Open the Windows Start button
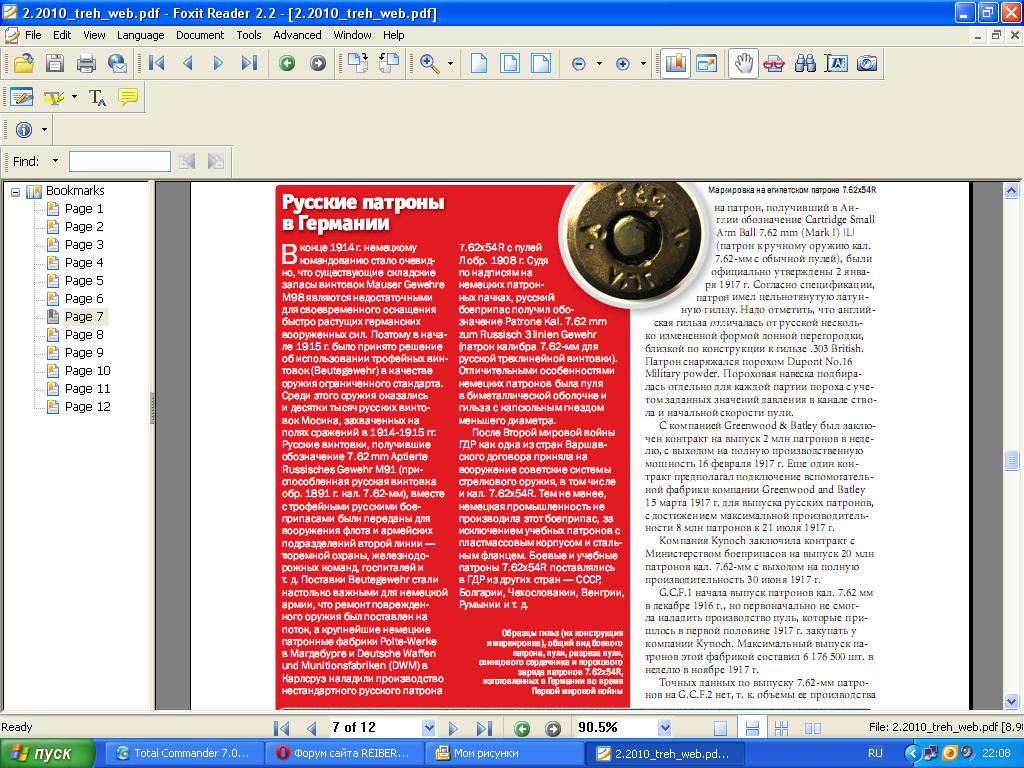 pos(45,753)
